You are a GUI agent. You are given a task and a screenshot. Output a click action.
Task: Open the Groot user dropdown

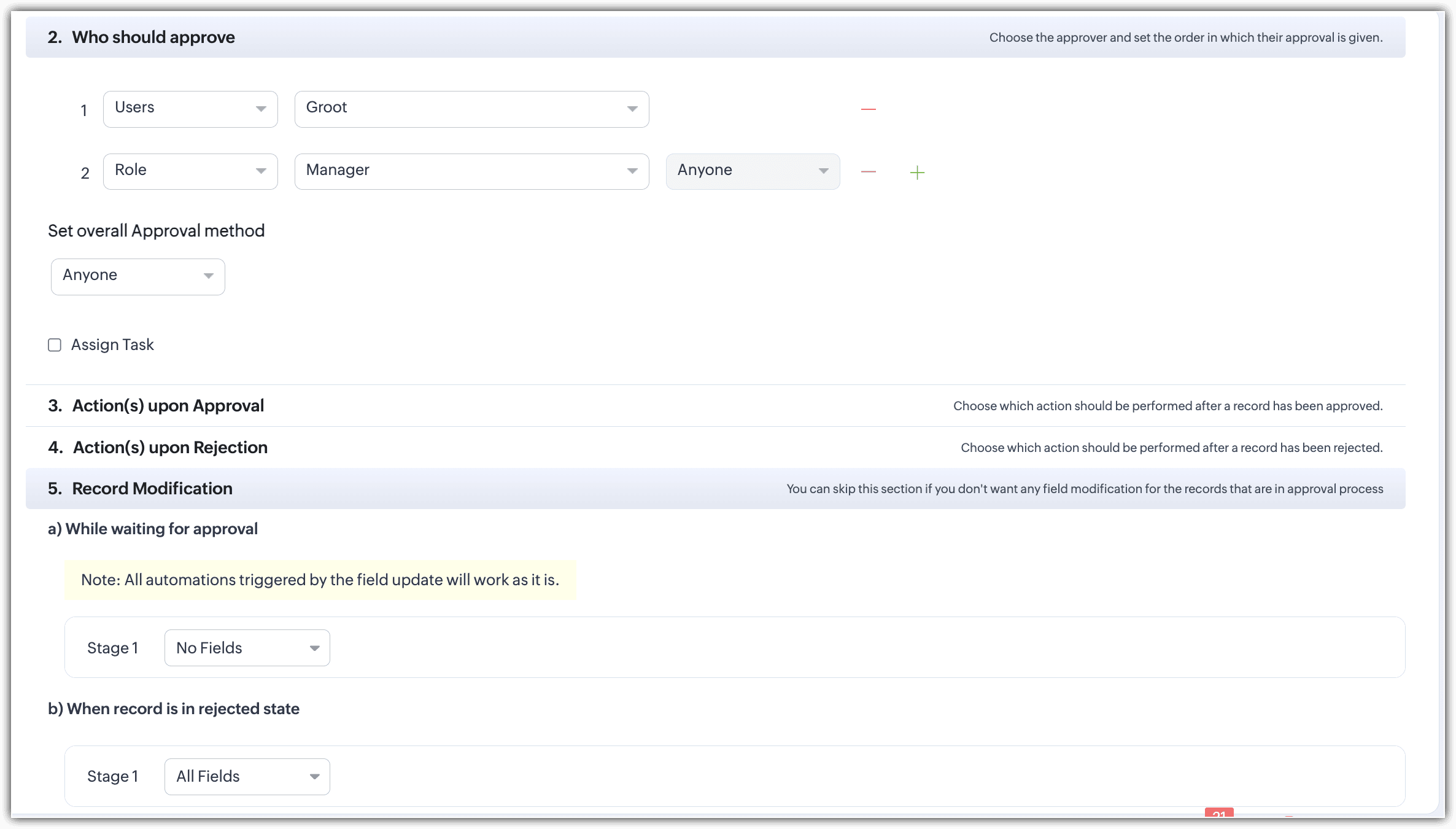(471, 109)
